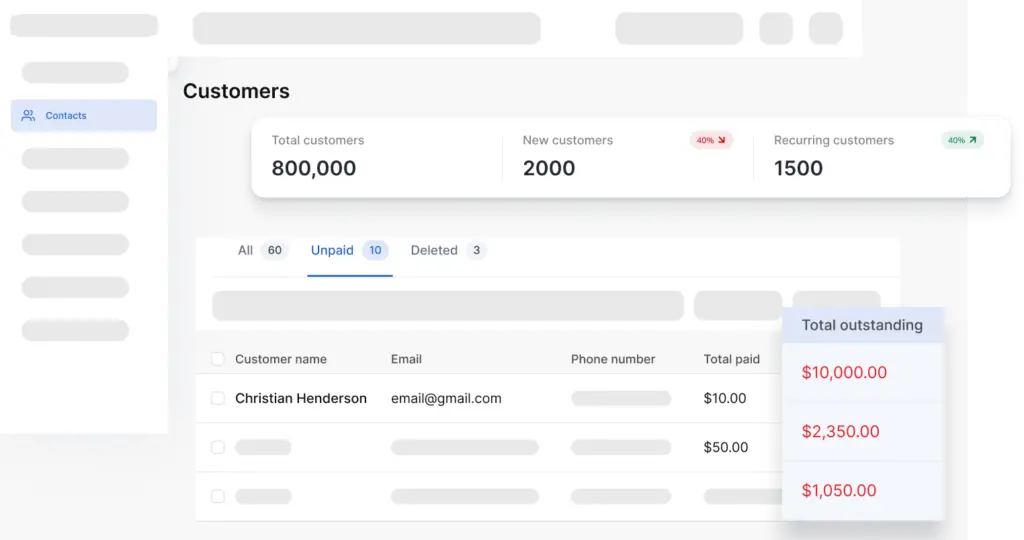
Task: Click the Customer name column header
Action: point(281,359)
